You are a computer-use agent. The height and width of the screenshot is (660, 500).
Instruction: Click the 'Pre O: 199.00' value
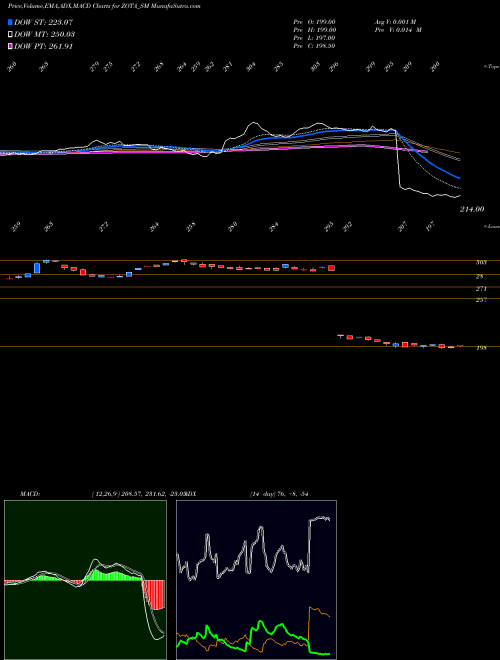click(x=314, y=22)
